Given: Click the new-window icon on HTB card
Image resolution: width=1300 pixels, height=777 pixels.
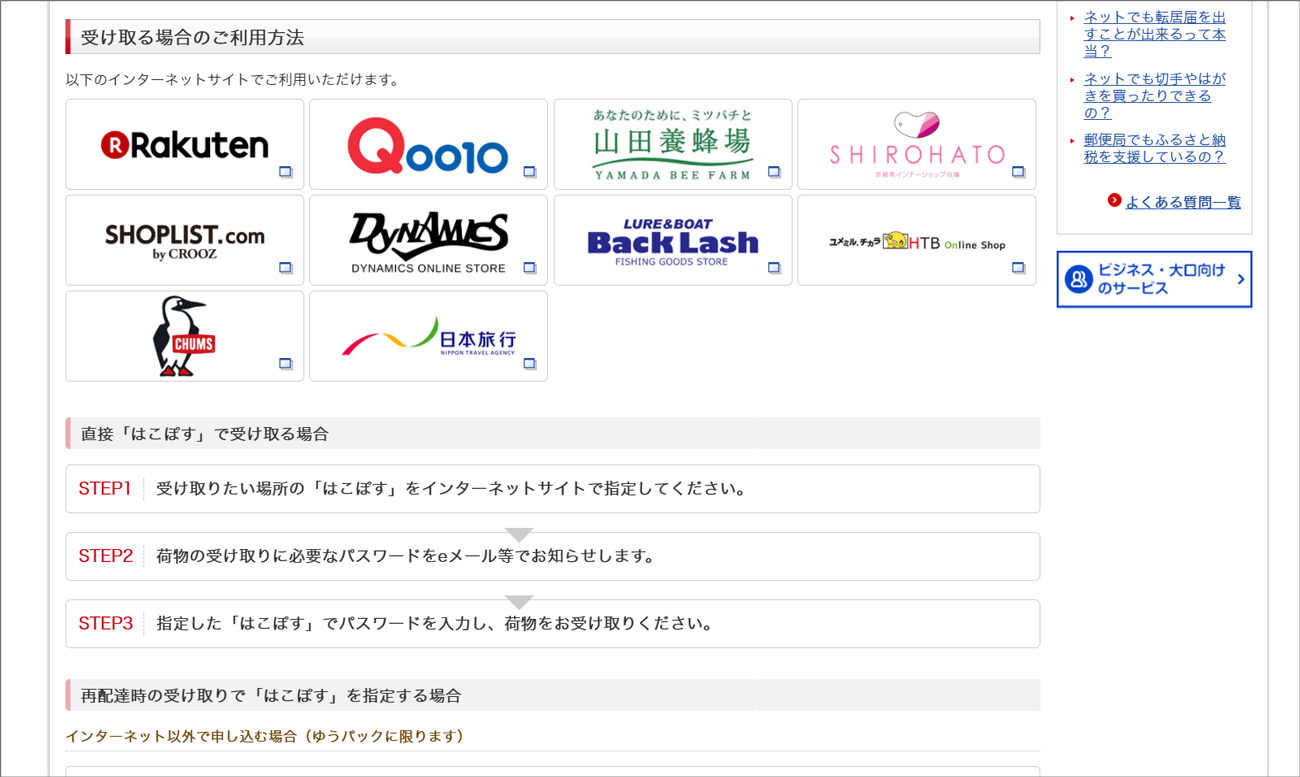Looking at the screenshot, I should click(x=1018, y=268).
